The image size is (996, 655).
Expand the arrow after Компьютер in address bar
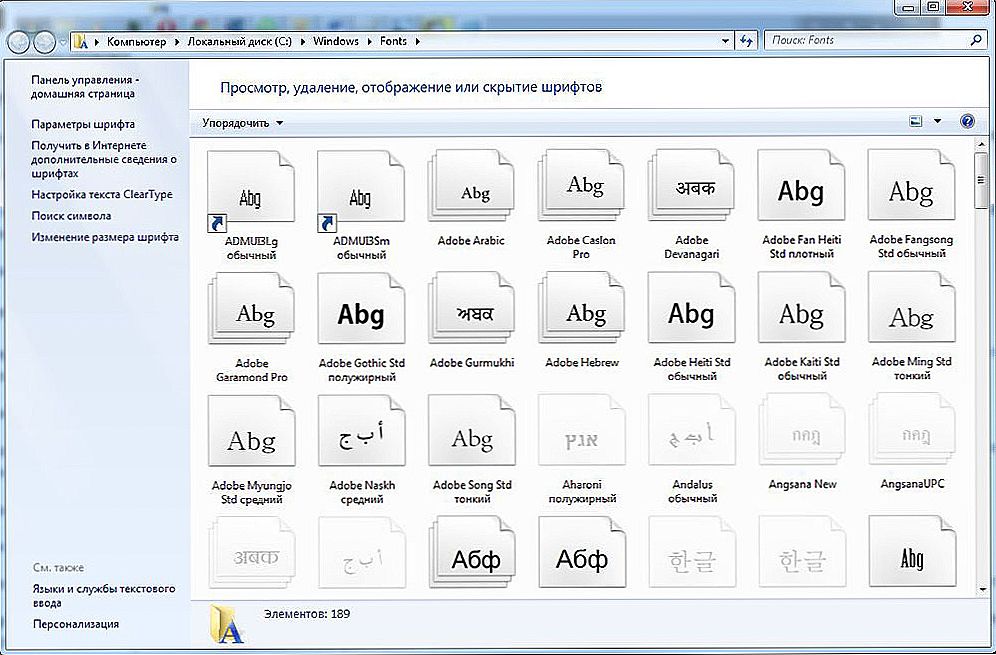tap(177, 41)
